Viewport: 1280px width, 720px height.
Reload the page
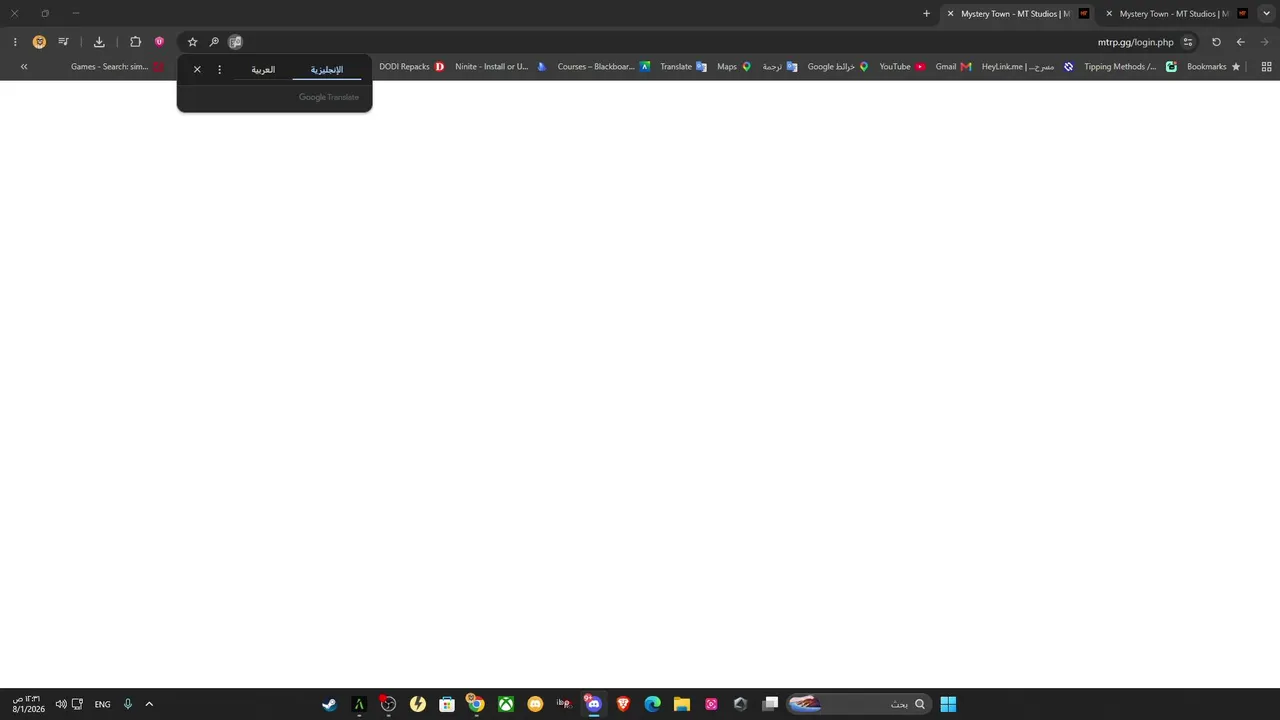[1216, 42]
